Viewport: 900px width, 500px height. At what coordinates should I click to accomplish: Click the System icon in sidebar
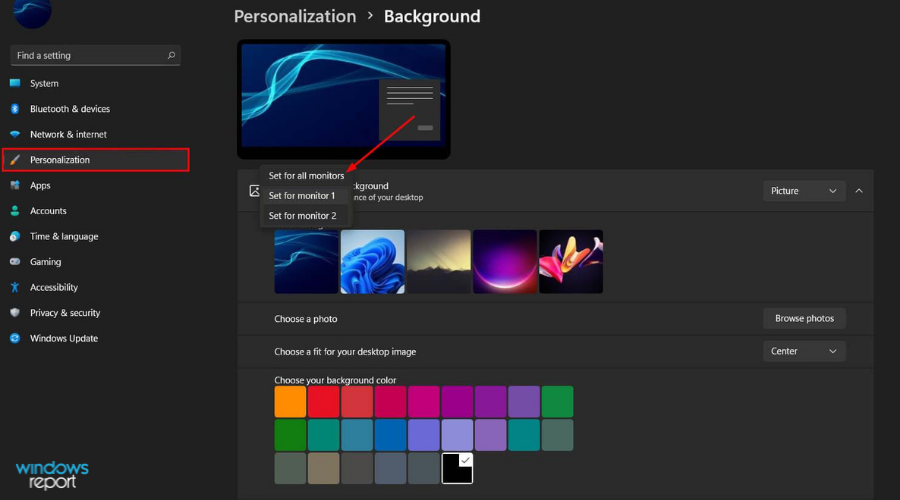(x=15, y=83)
